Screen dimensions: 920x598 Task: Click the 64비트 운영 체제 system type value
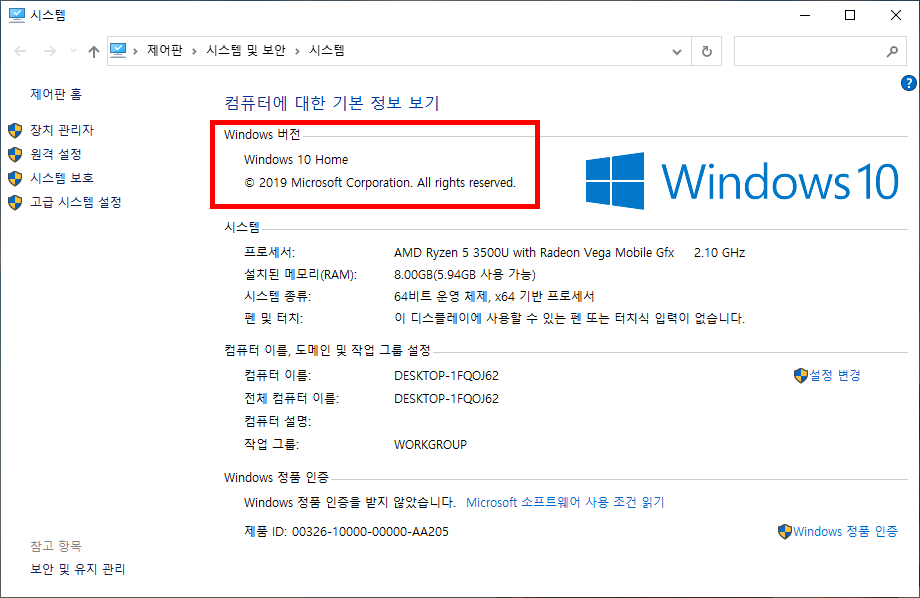494,296
